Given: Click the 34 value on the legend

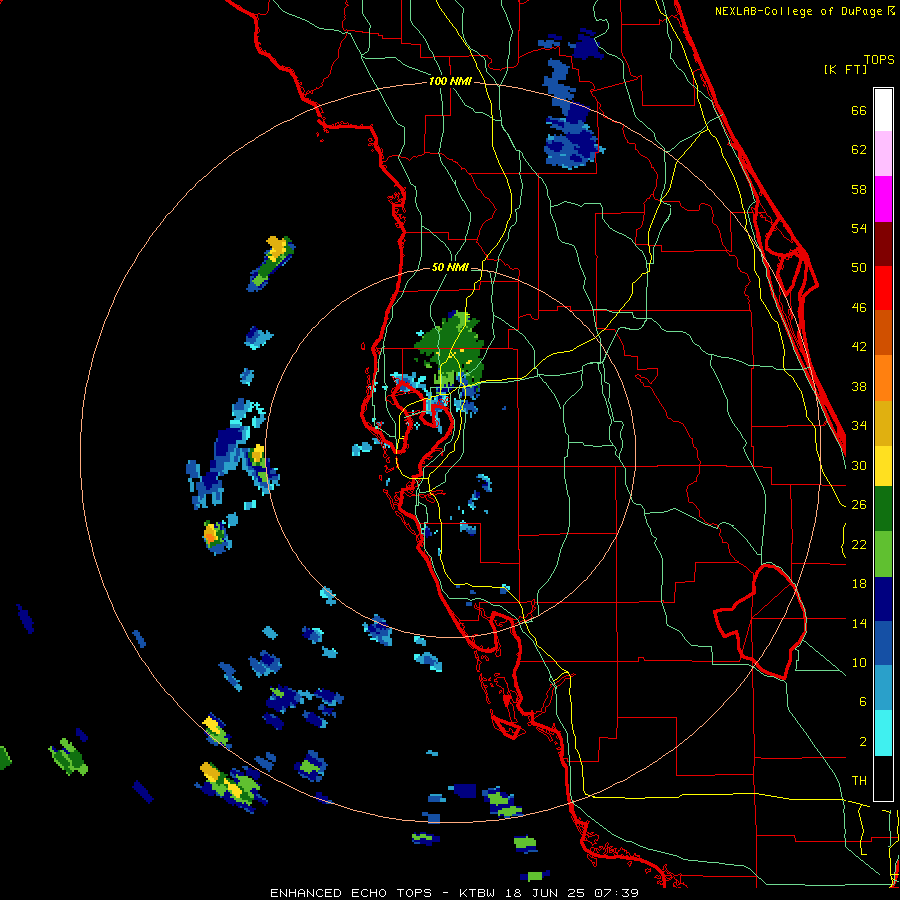Looking at the screenshot, I should click(859, 426).
